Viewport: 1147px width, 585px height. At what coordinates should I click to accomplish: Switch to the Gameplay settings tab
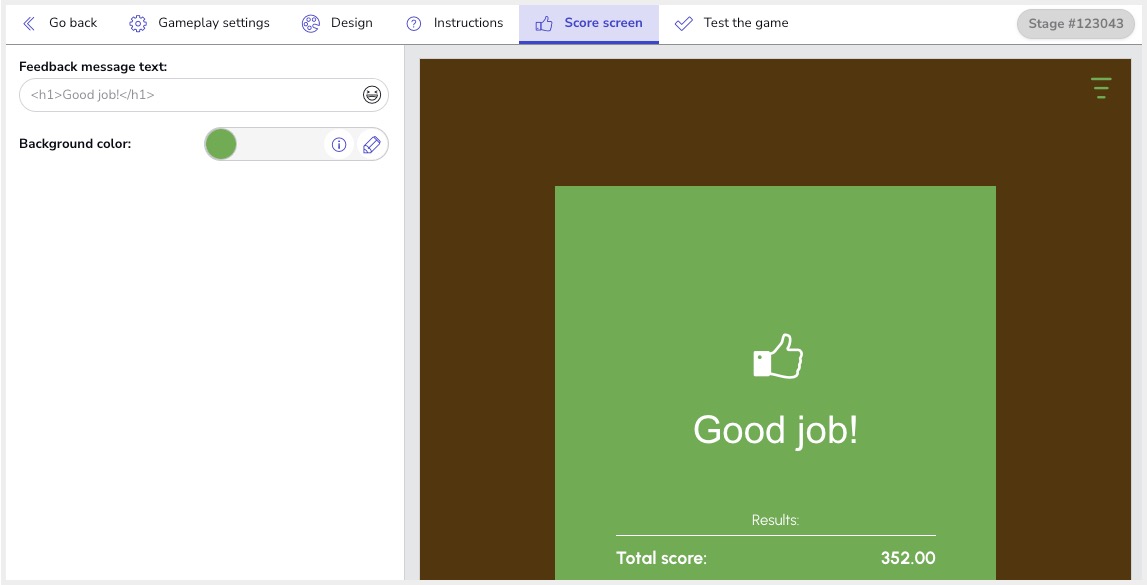[199, 23]
